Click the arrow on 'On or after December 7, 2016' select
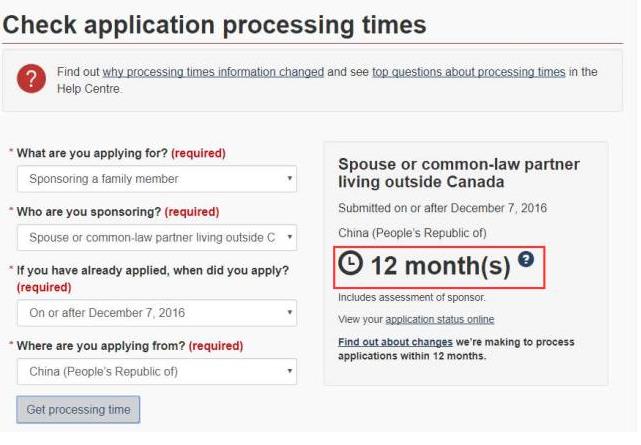Image resolution: width=641 pixels, height=445 pixels. coord(289,312)
